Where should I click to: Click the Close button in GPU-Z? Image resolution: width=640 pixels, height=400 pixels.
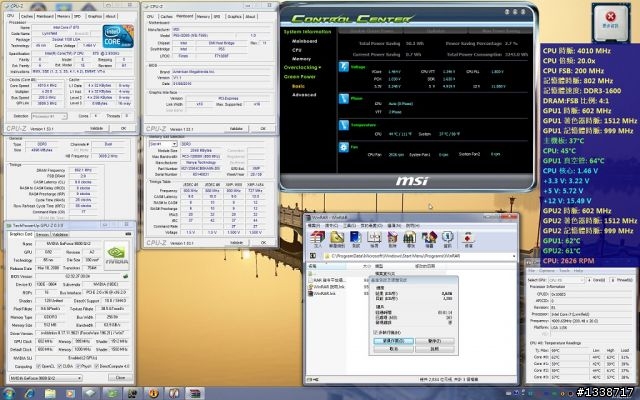pos(120,378)
